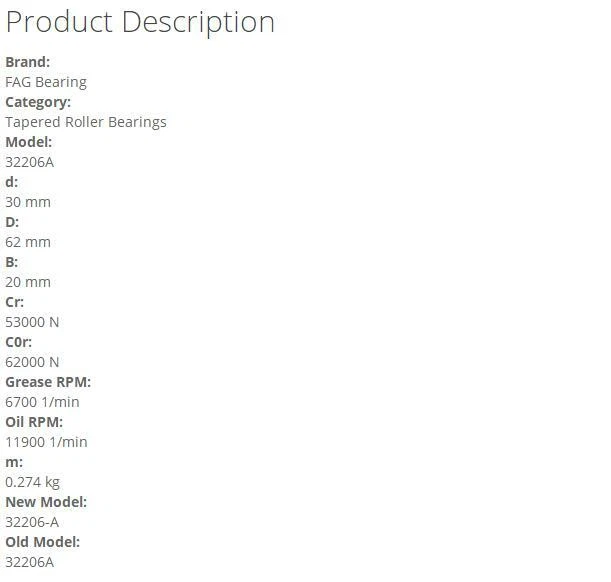The image size is (611, 582).
Task: Click the 0.274 kg value
Action: tap(32, 482)
